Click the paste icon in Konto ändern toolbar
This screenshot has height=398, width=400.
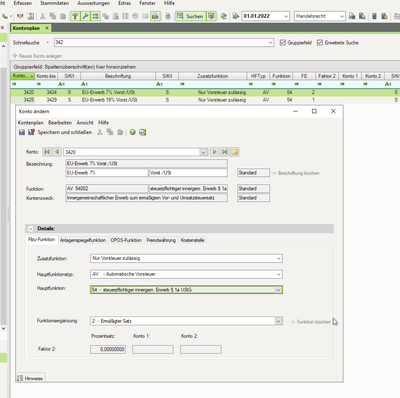[120, 132]
